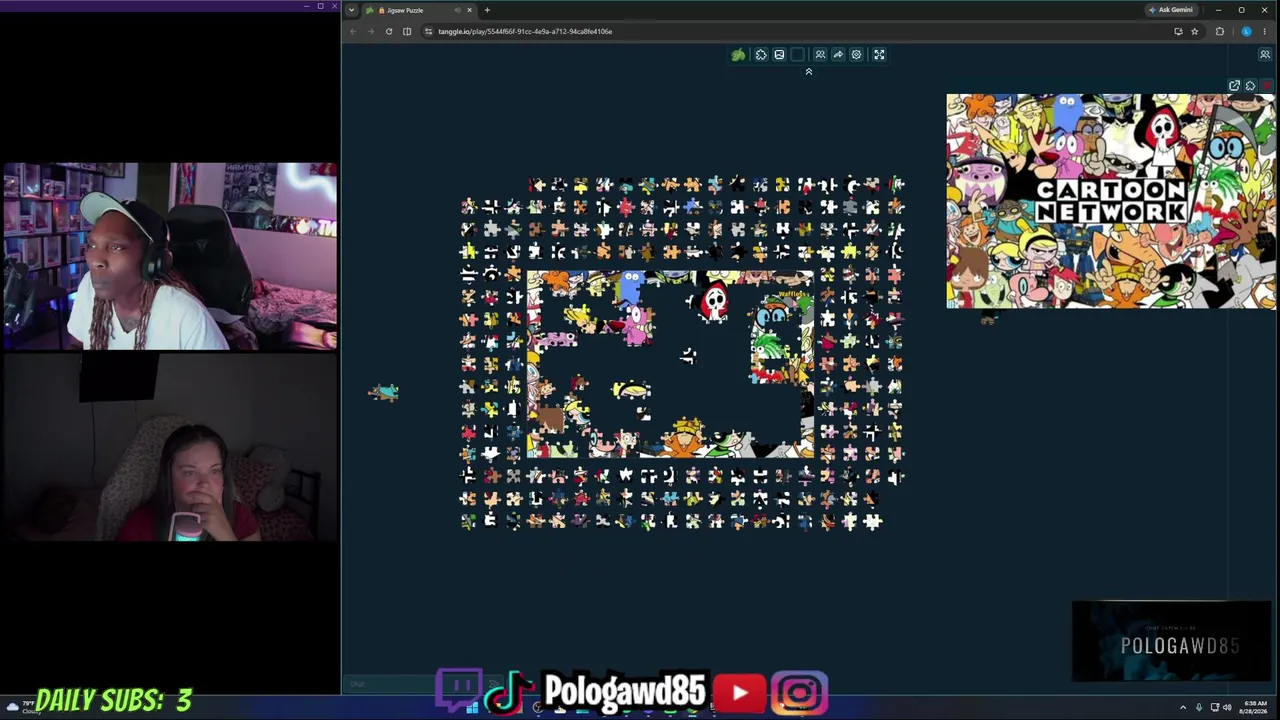The width and height of the screenshot is (1280, 720).
Task: Open the users panel icon at right edge
Action: pos(1265,55)
